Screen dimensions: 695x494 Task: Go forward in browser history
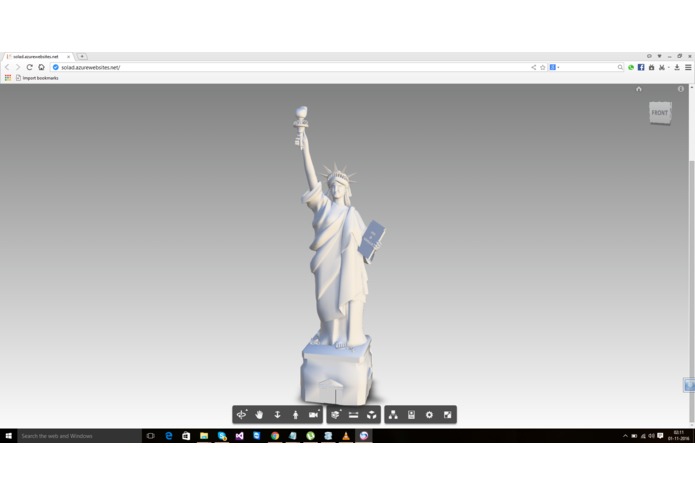tap(18, 67)
